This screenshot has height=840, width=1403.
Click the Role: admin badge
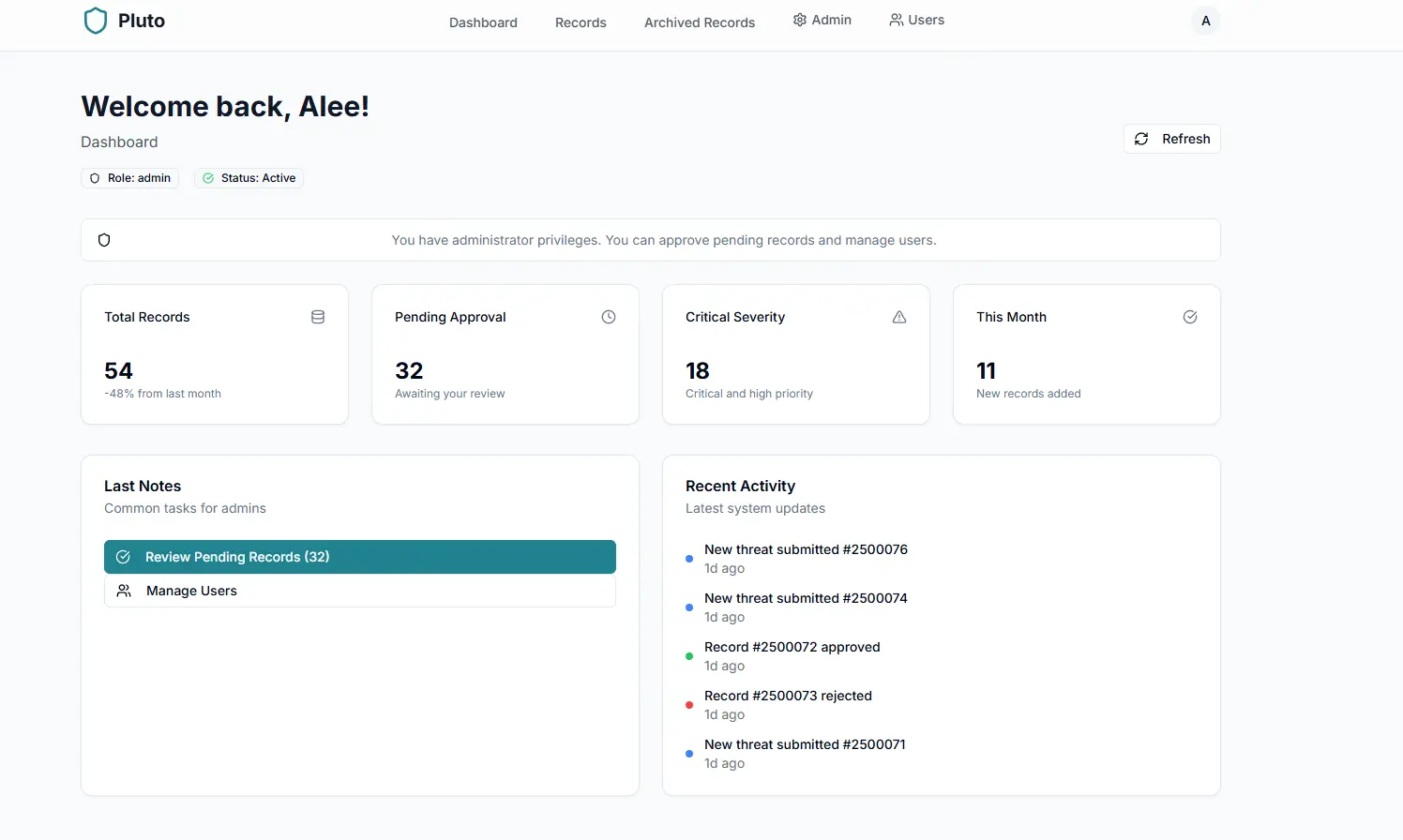[x=129, y=177]
